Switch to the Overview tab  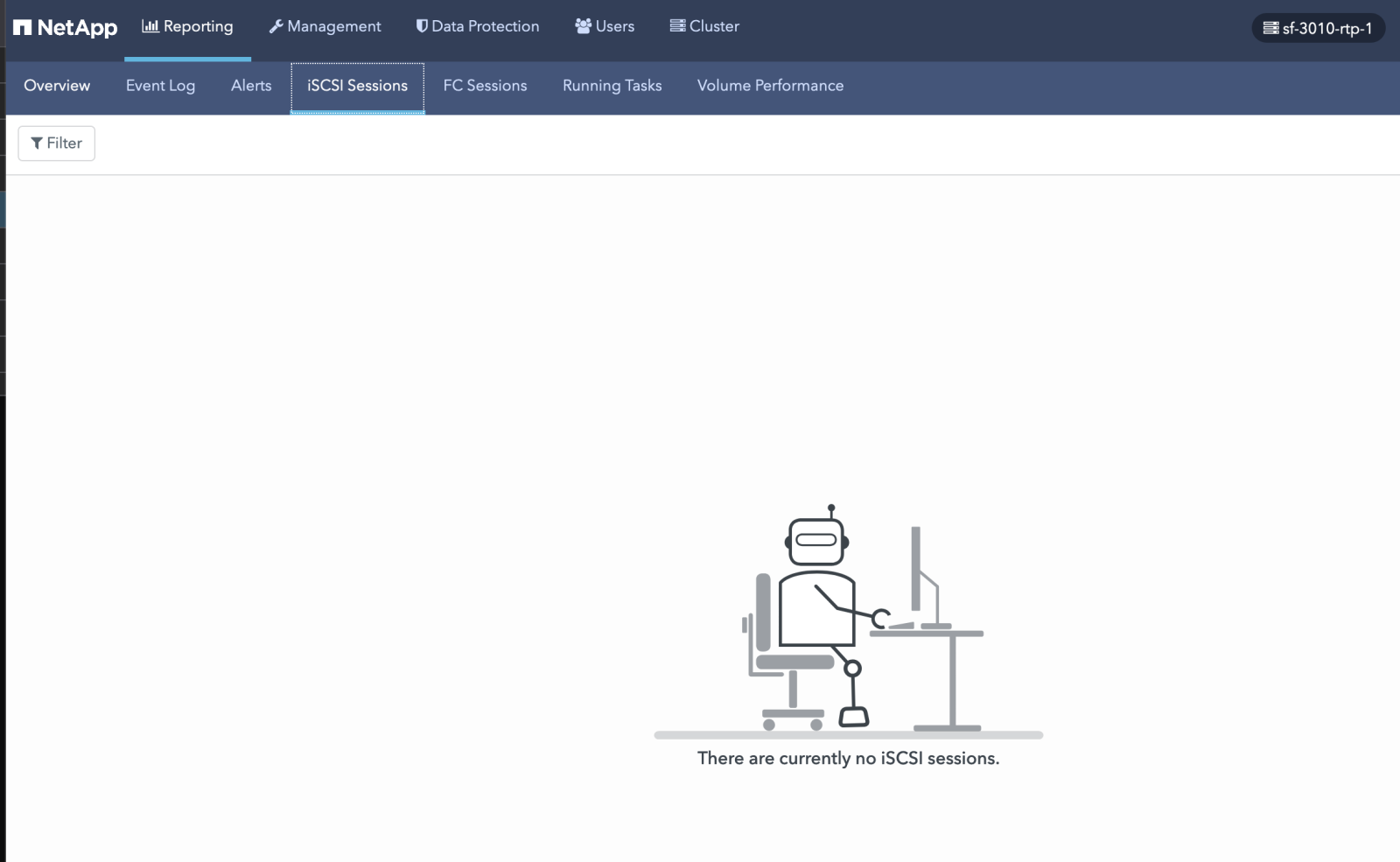[x=57, y=86]
